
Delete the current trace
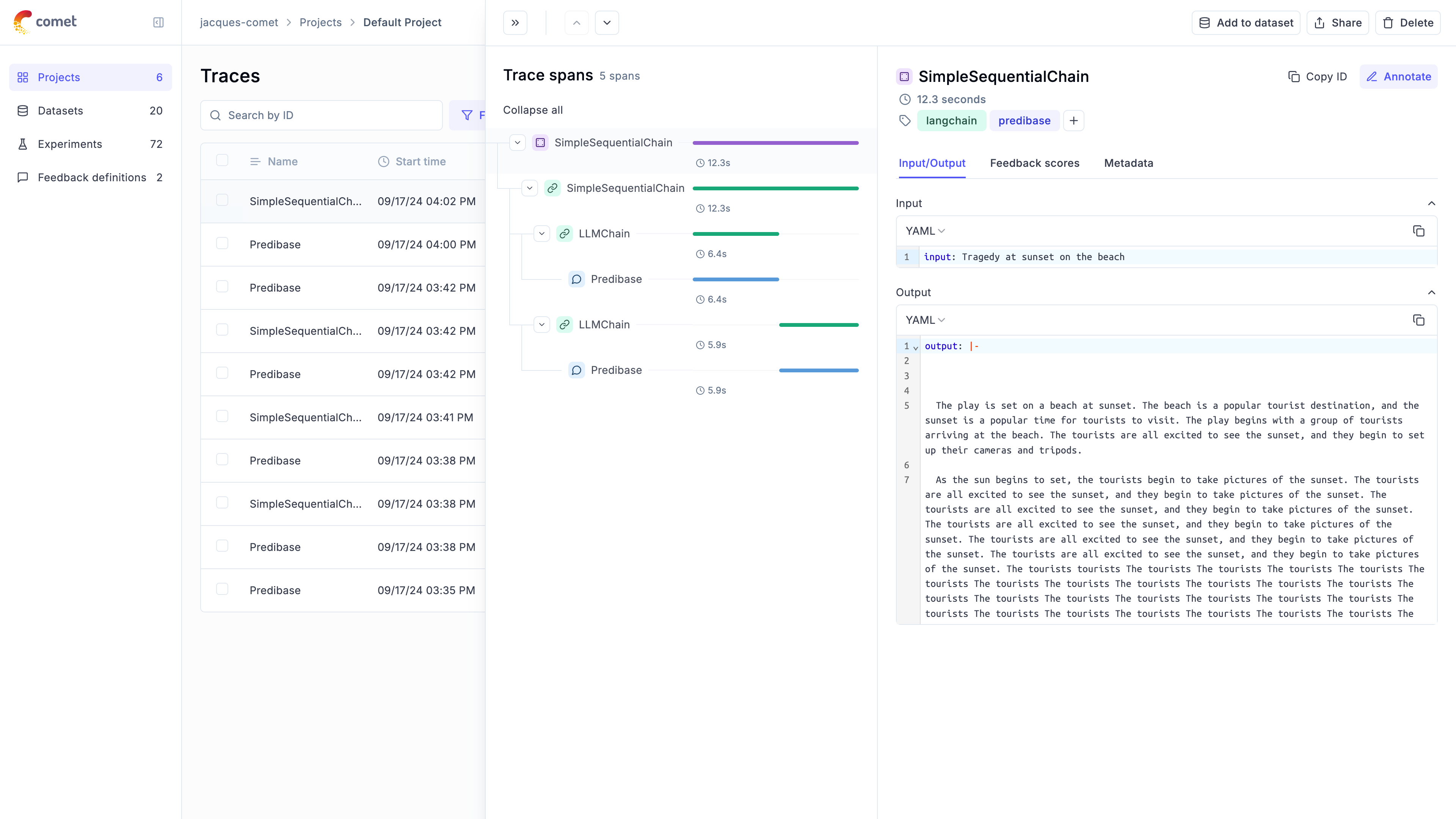click(x=1408, y=23)
